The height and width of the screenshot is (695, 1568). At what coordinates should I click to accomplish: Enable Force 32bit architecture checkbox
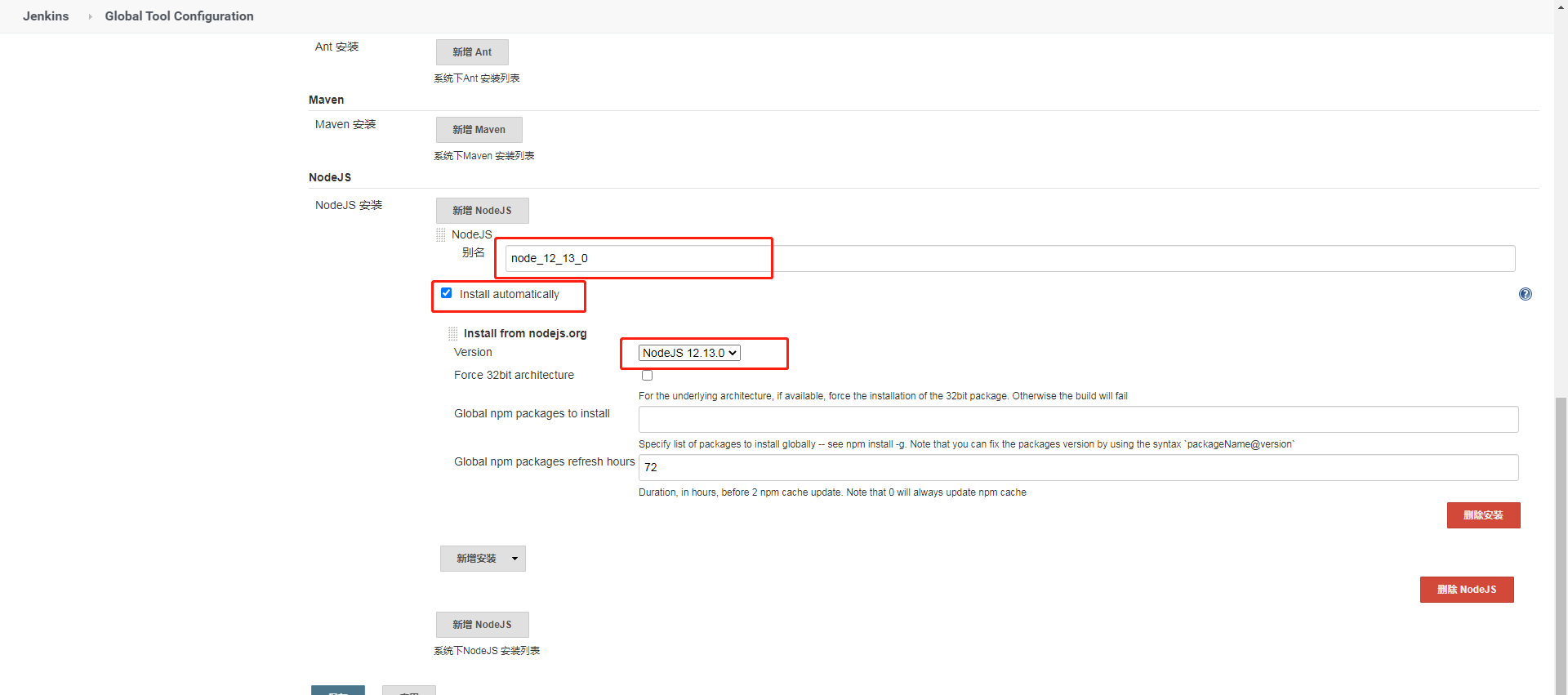(647, 376)
